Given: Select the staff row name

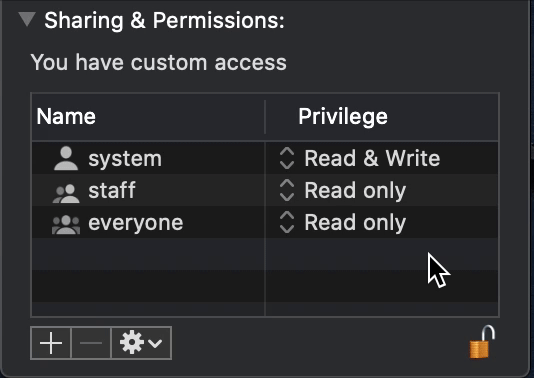Looking at the screenshot, I should pos(112,190).
